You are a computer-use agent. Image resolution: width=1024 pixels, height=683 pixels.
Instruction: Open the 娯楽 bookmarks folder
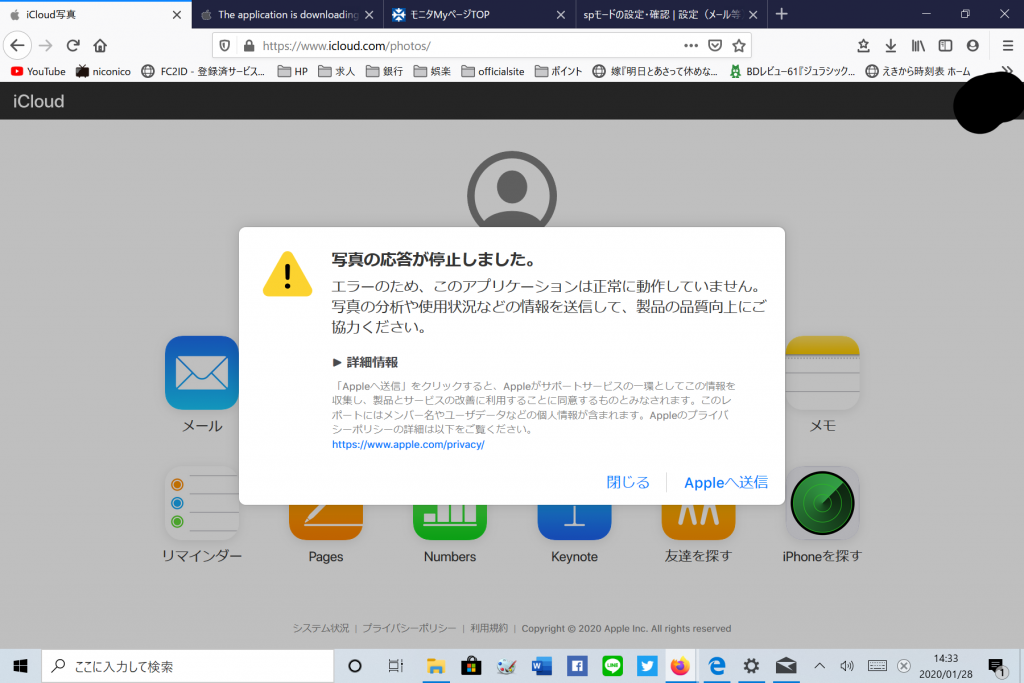(x=432, y=71)
